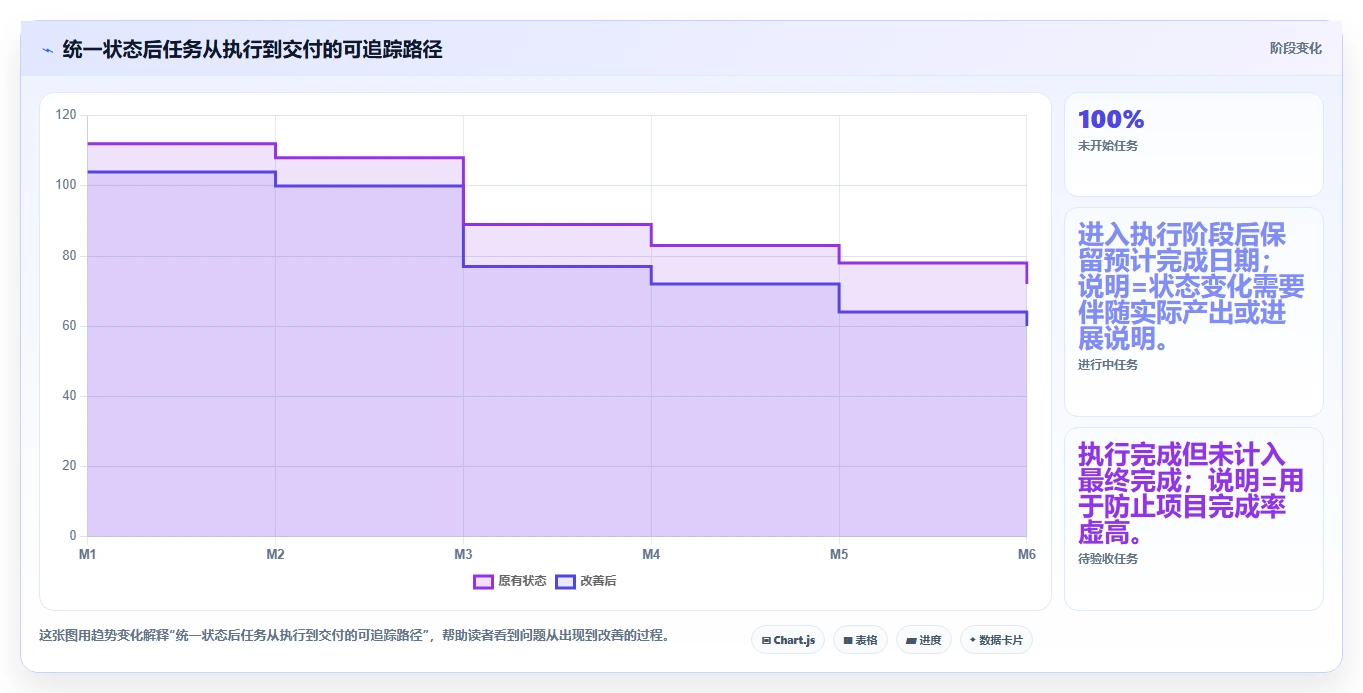1363x693 pixels.
Task: Click the M5 axis label
Action: 839,554
